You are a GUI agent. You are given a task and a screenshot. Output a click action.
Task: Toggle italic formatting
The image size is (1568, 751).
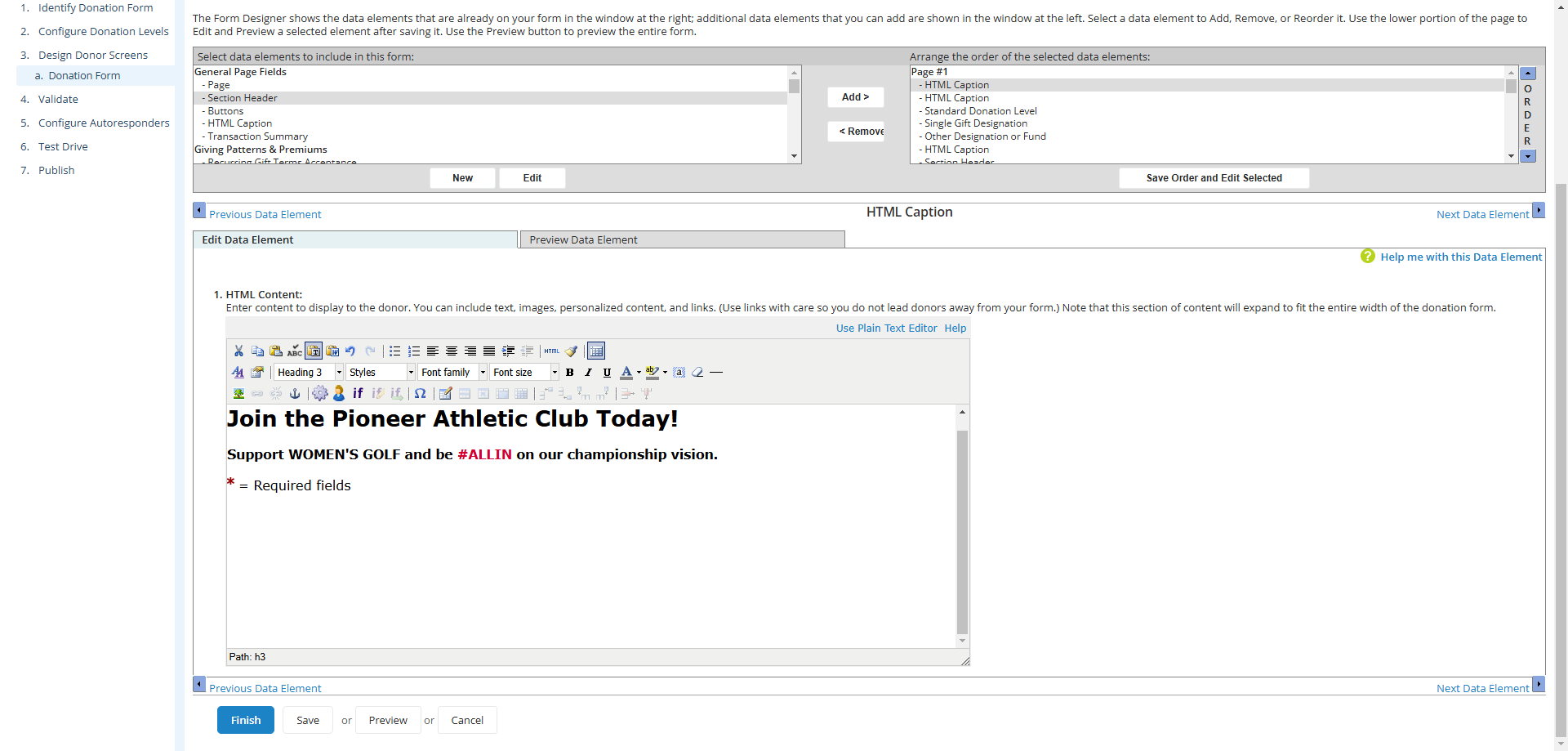(588, 372)
